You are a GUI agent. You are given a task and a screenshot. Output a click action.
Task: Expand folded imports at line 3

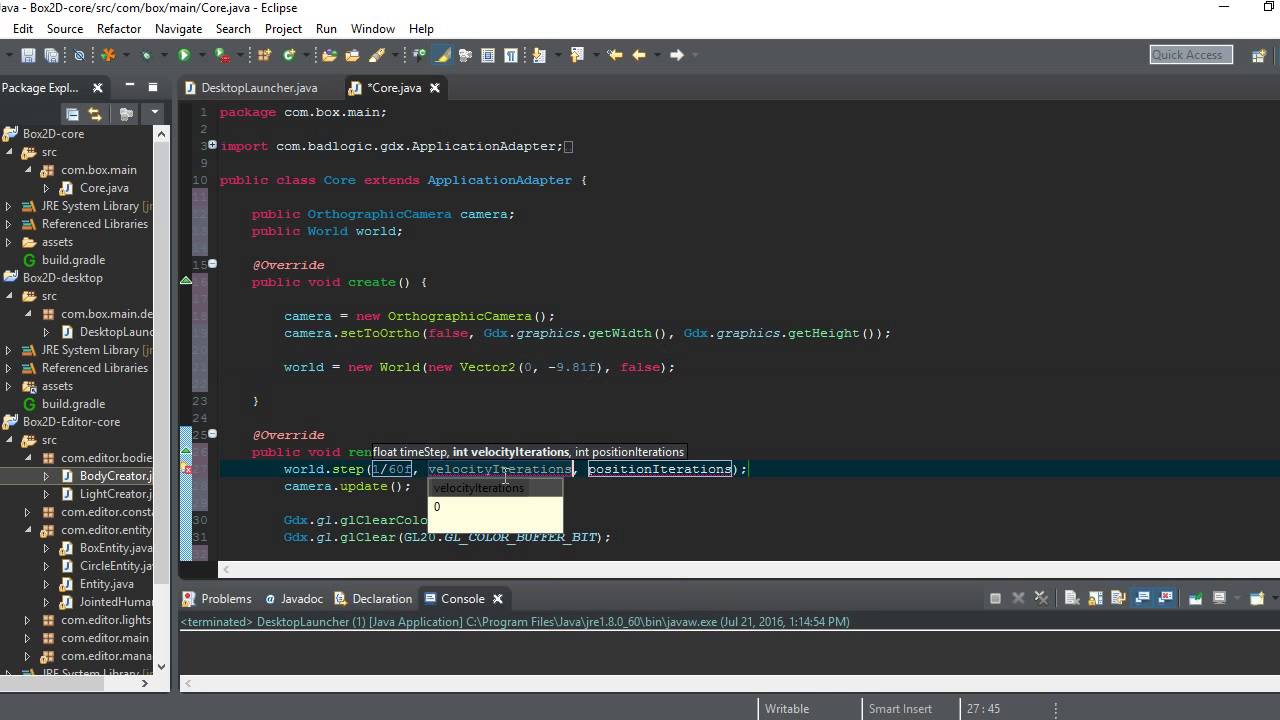coord(212,146)
